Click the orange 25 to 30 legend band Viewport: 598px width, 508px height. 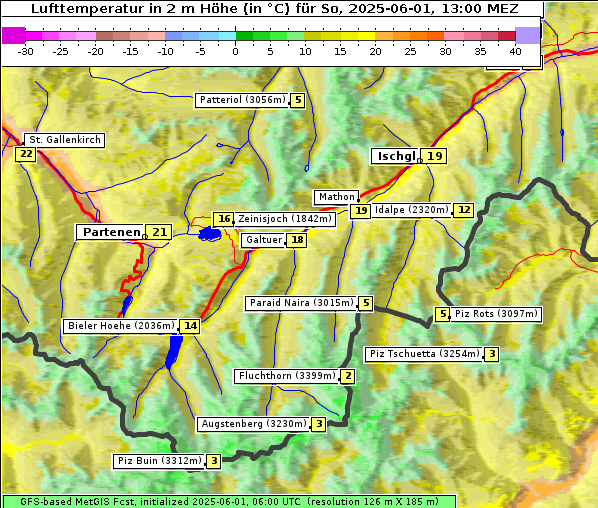click(x=428, y=36)
